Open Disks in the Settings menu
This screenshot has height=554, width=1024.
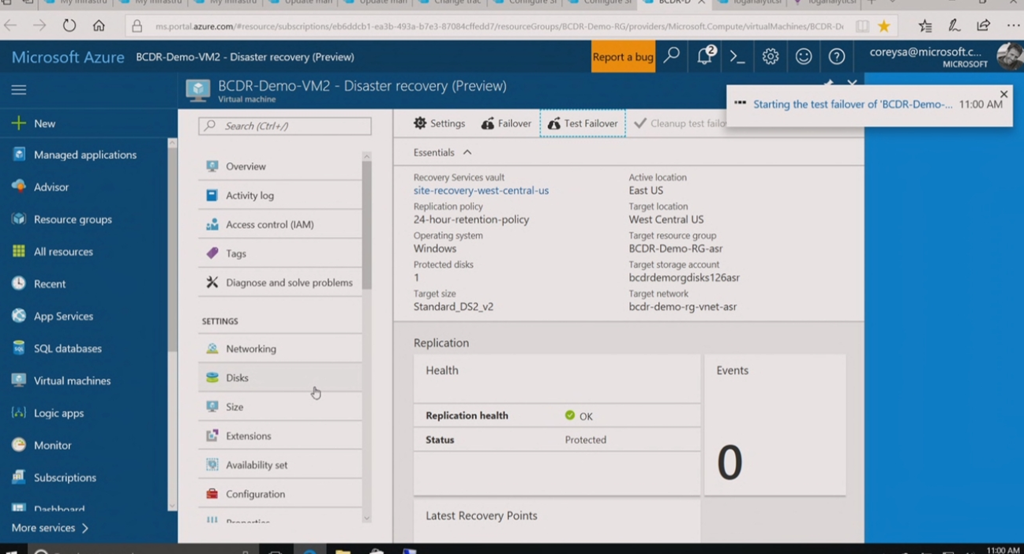point(237,378)
